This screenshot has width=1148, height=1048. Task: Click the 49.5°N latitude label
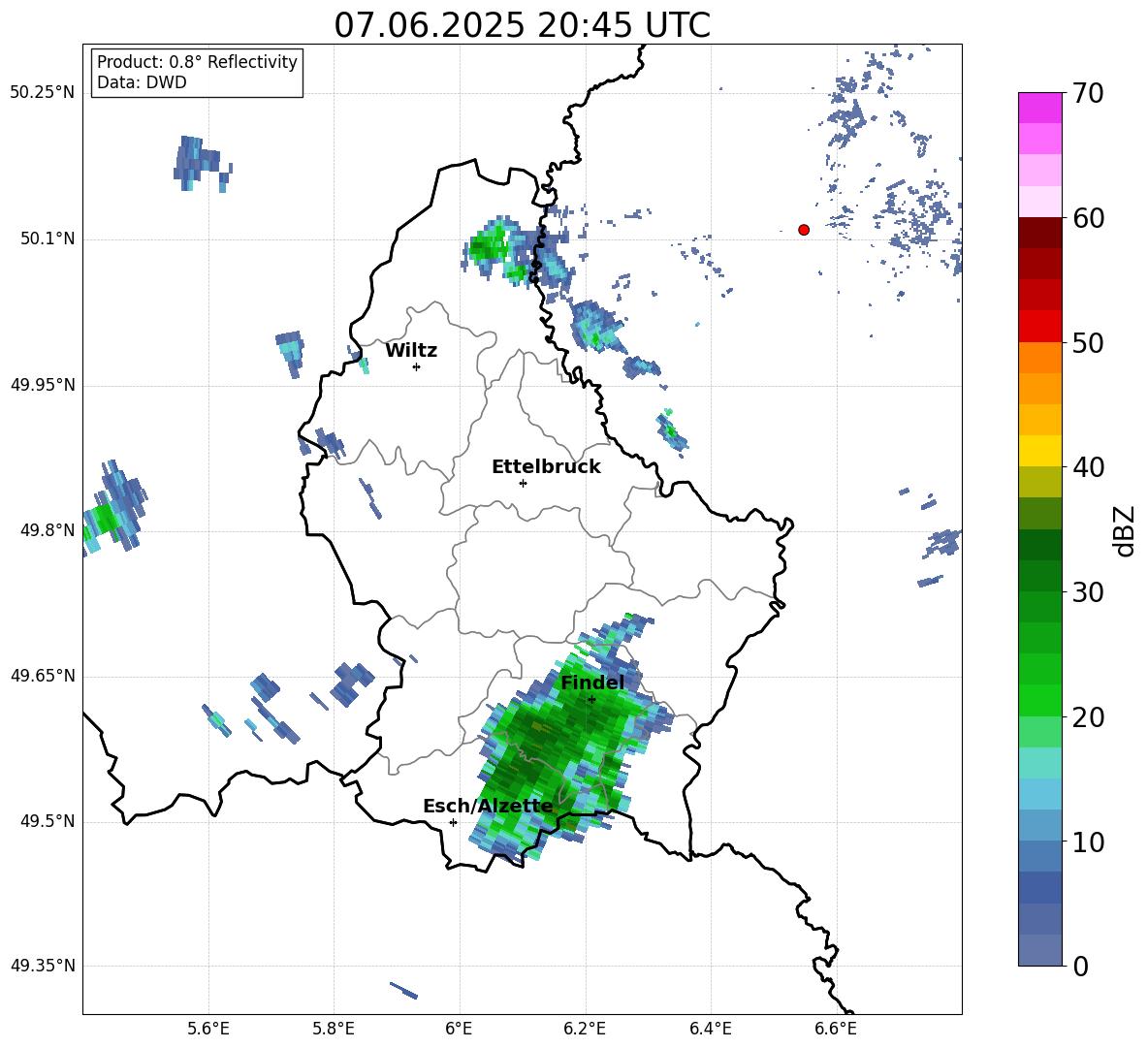click(x=48, y=821)
